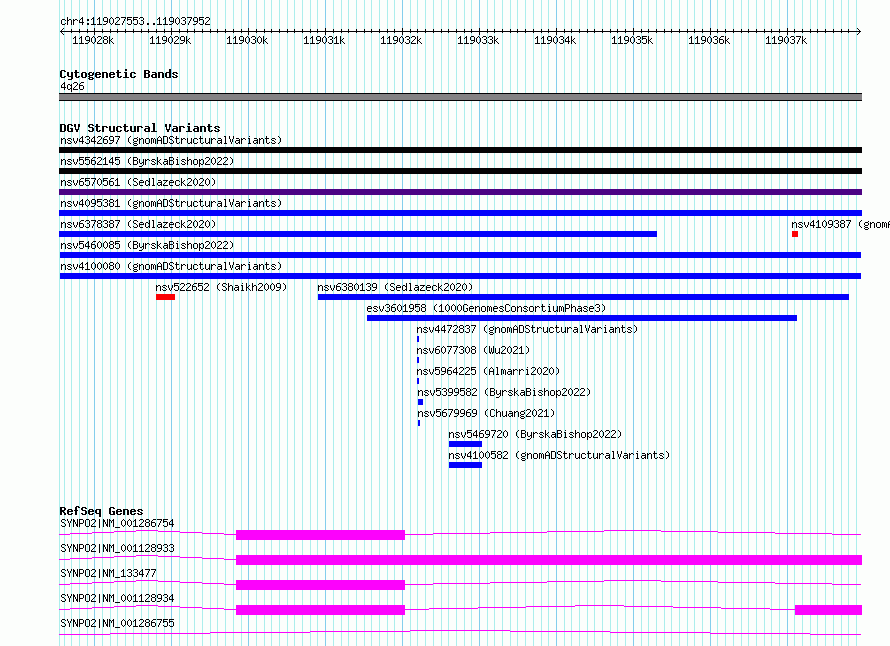Image resolution: width=890 pixels, height=646 pixels.
Task: Open the nsv6077308 (Wu2021) label
Action: click(x=473, y=350)
